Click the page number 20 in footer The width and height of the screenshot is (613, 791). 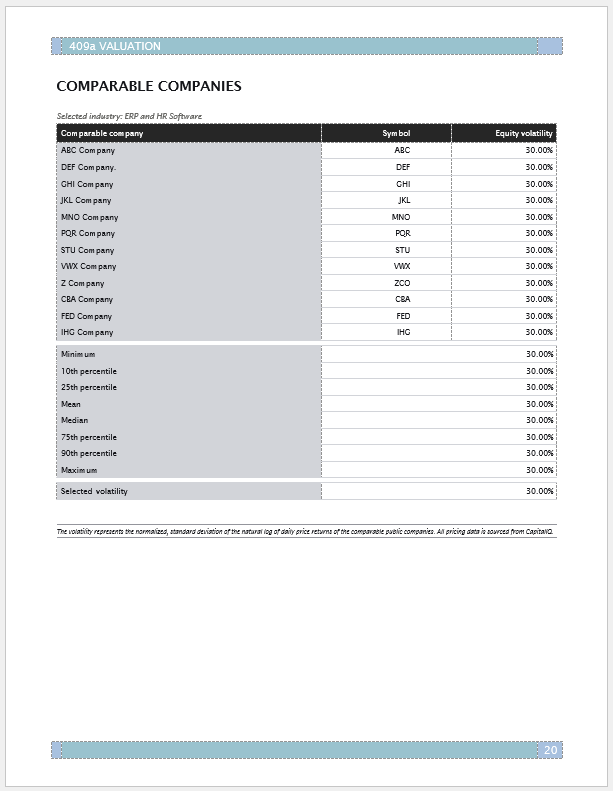click(x=551, y=750)
